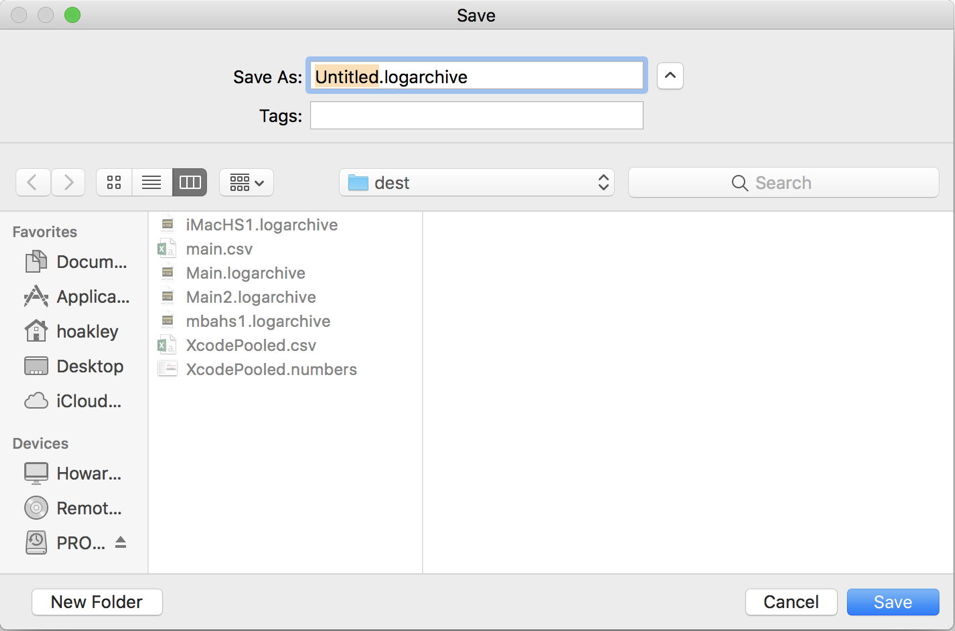The height and width of the screenshot is (631, 955).
Task: Cancel the save dialog
Action: coord(791,602)
